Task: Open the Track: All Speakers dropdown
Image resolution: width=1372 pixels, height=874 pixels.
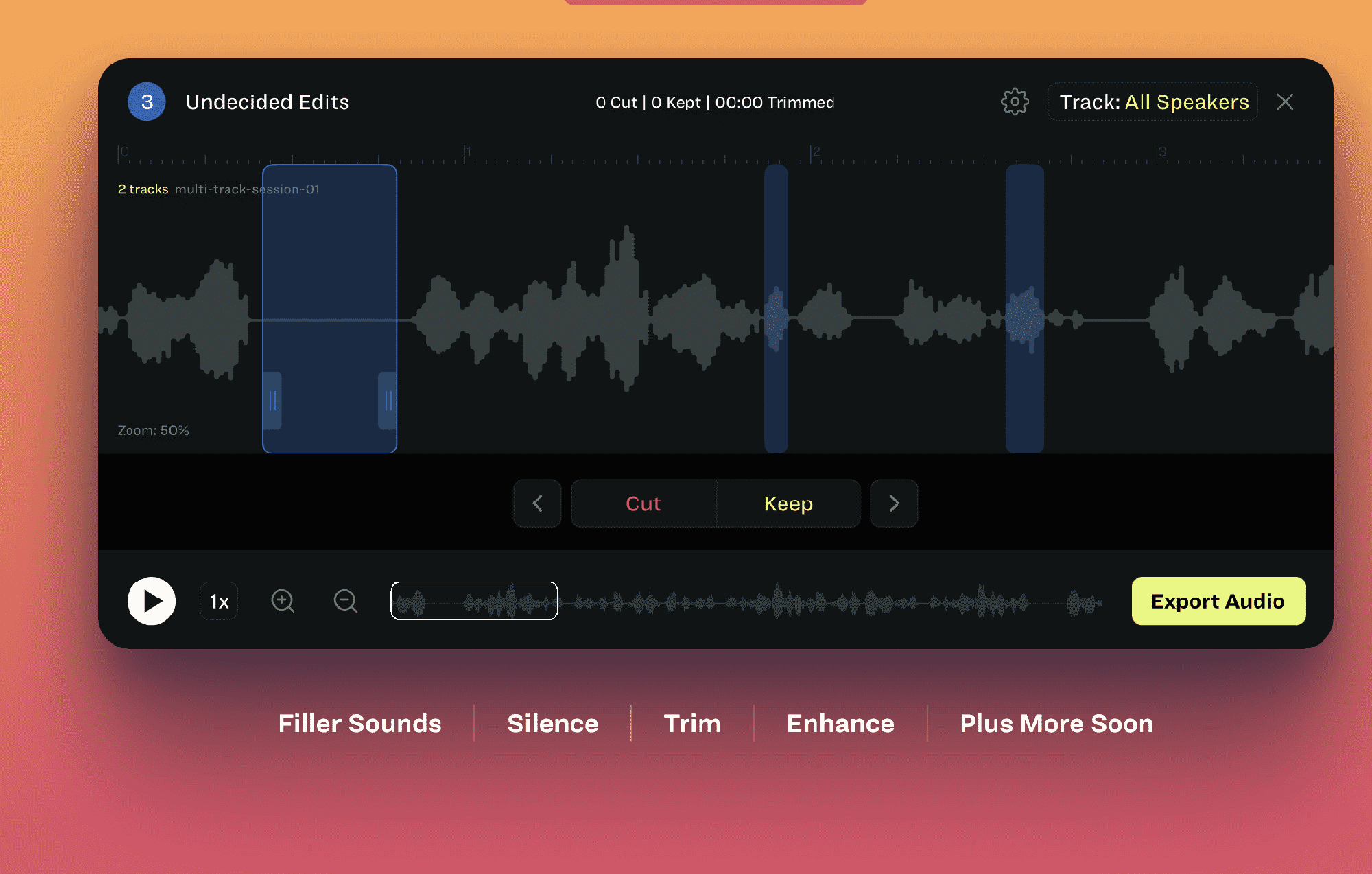Action: point(1152,102)
